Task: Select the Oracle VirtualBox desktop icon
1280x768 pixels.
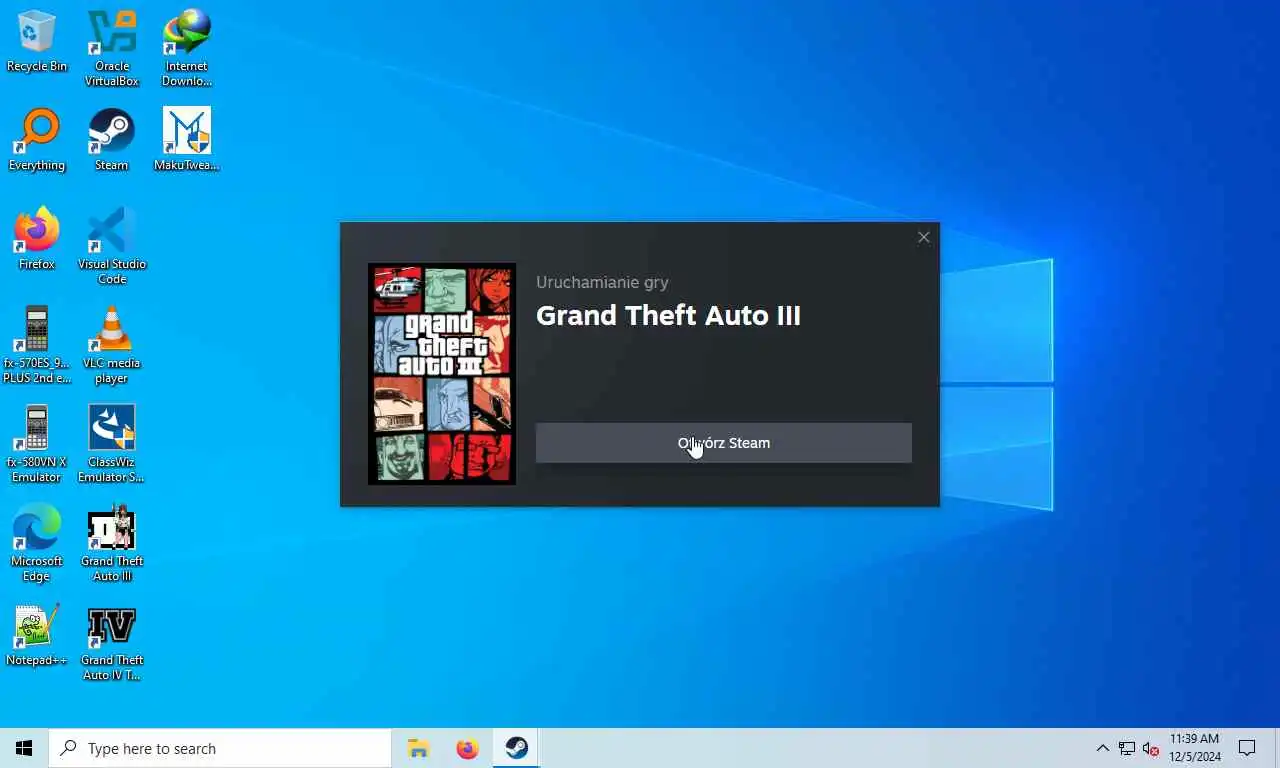Action: (x=112, y=48)
